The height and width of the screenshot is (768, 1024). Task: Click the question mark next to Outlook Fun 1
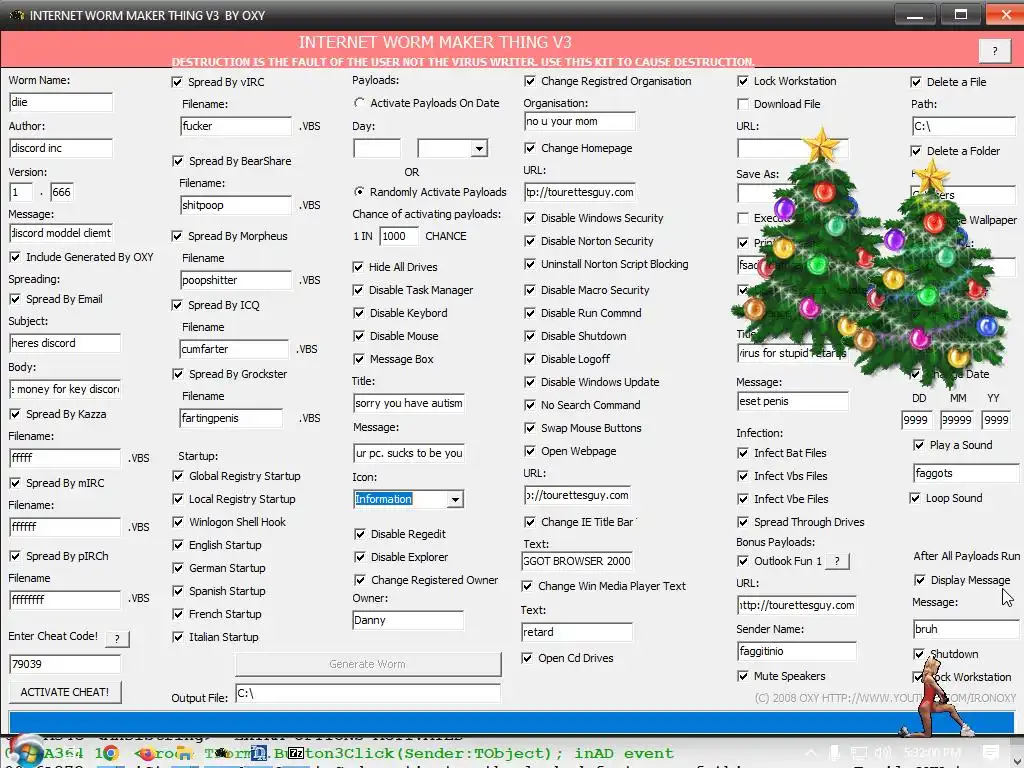tap(837, 561)
